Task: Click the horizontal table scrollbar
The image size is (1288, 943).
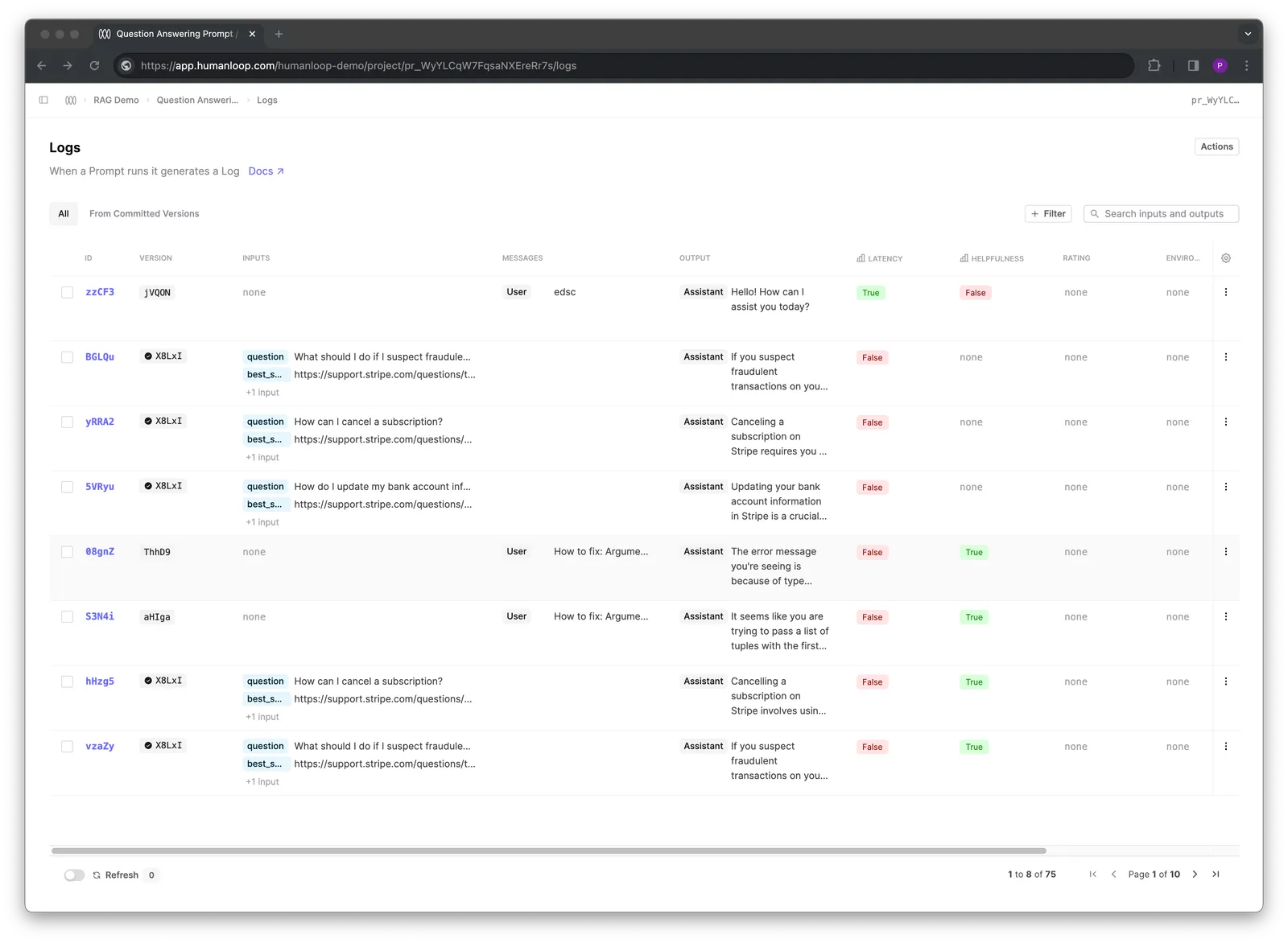Action: click(549, 850)
